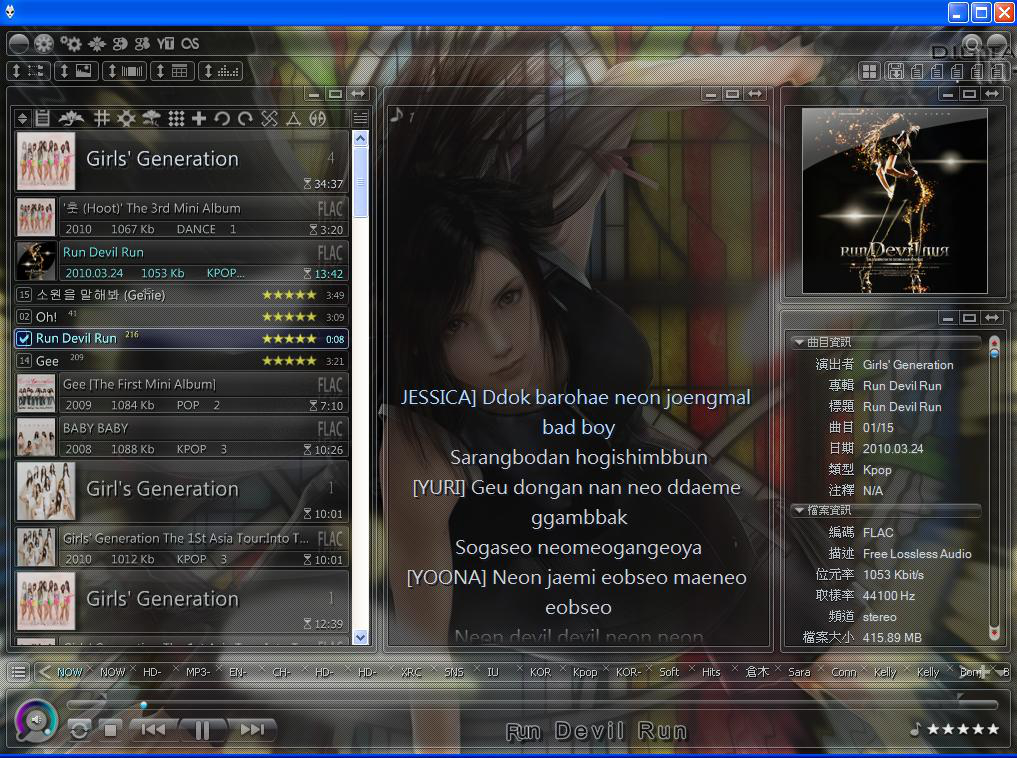Click the left chevron to scroll playlist tabs

pos(44,672)
